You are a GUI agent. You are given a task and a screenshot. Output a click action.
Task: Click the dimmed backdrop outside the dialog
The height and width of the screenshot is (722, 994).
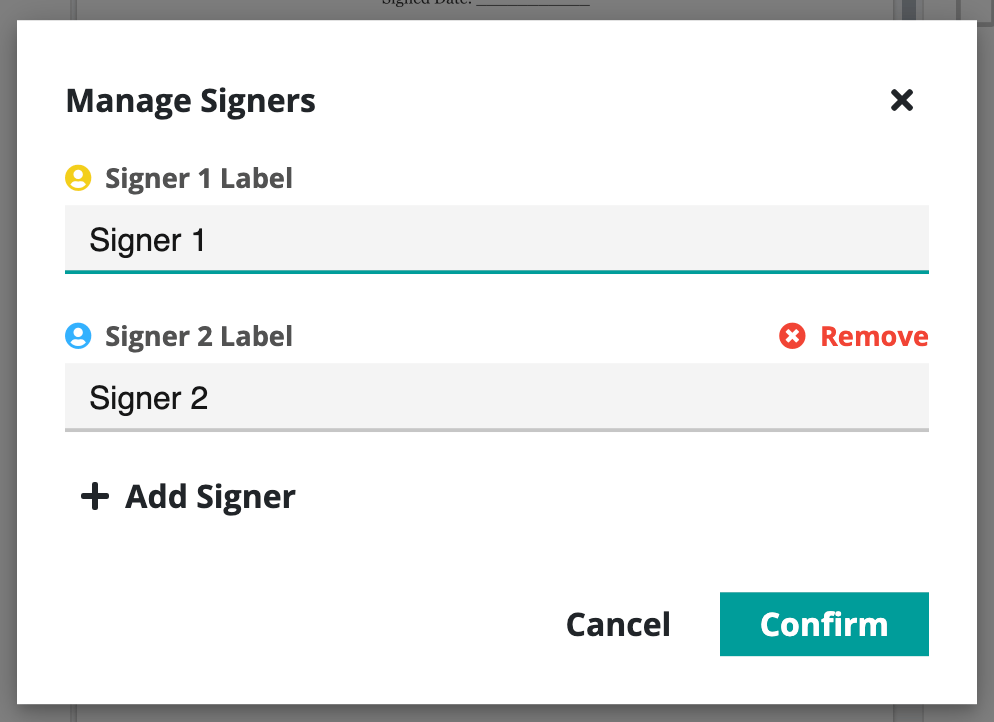click(8, 400)
